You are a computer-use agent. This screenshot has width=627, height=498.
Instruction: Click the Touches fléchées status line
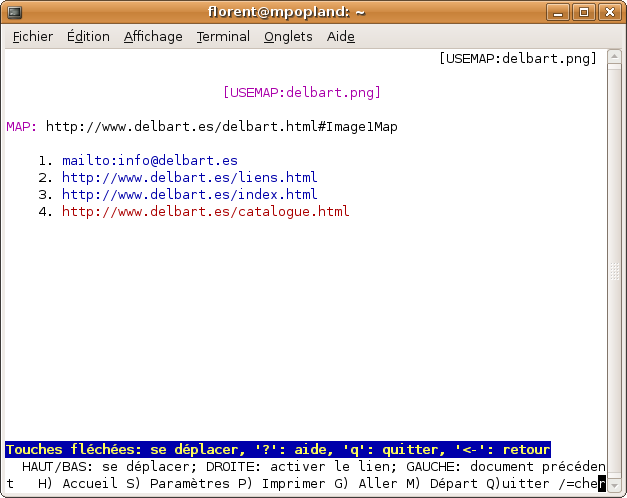point(278,450)
